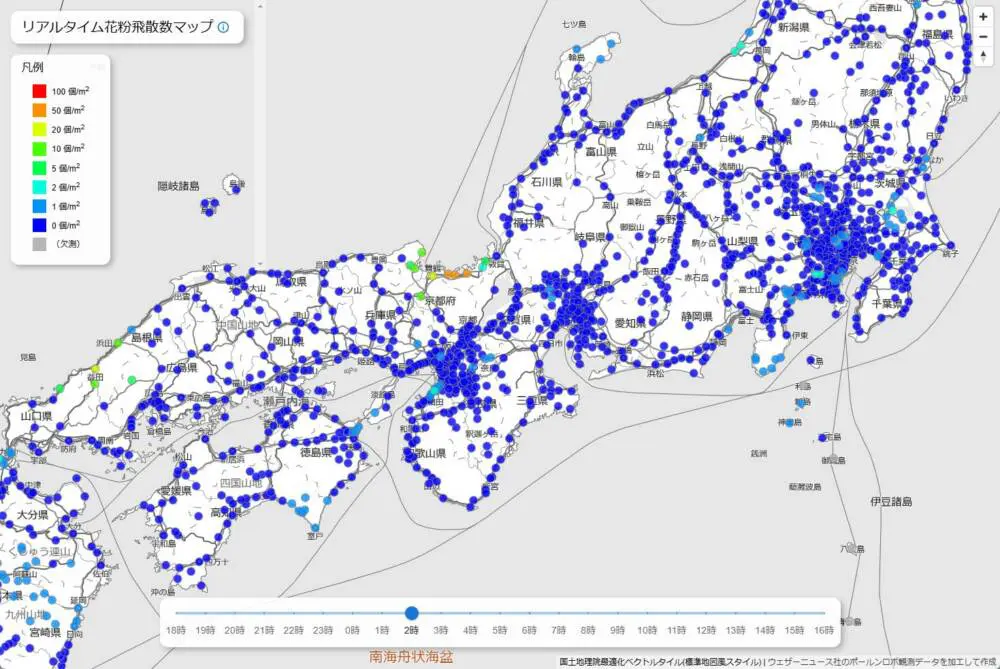Click the lime green 10 個/m² swatch
The width and height of the screenshot is (1000, 669).
(x=40, y=149)
